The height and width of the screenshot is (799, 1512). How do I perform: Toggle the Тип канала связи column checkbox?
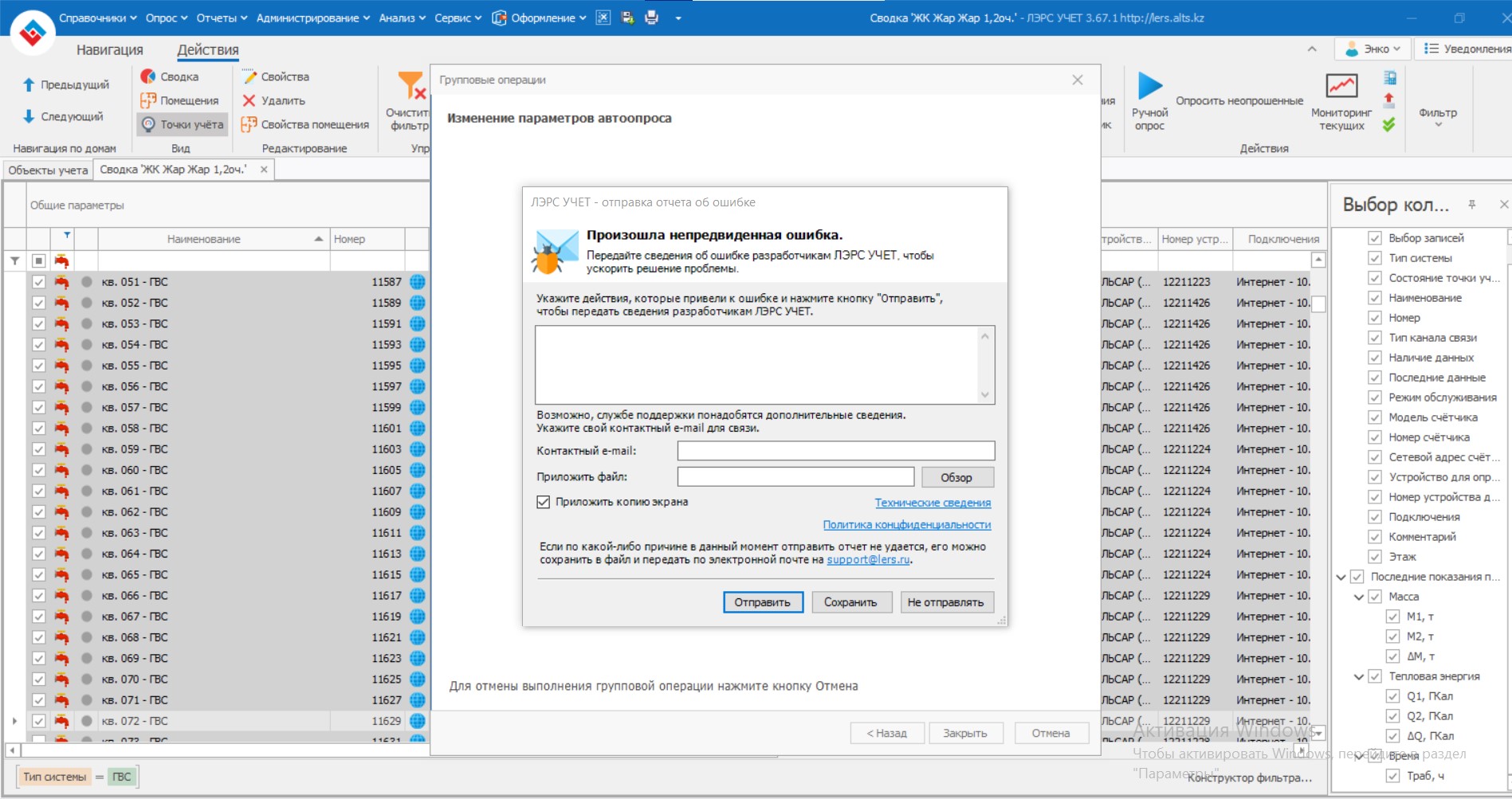pos(1375,338)
